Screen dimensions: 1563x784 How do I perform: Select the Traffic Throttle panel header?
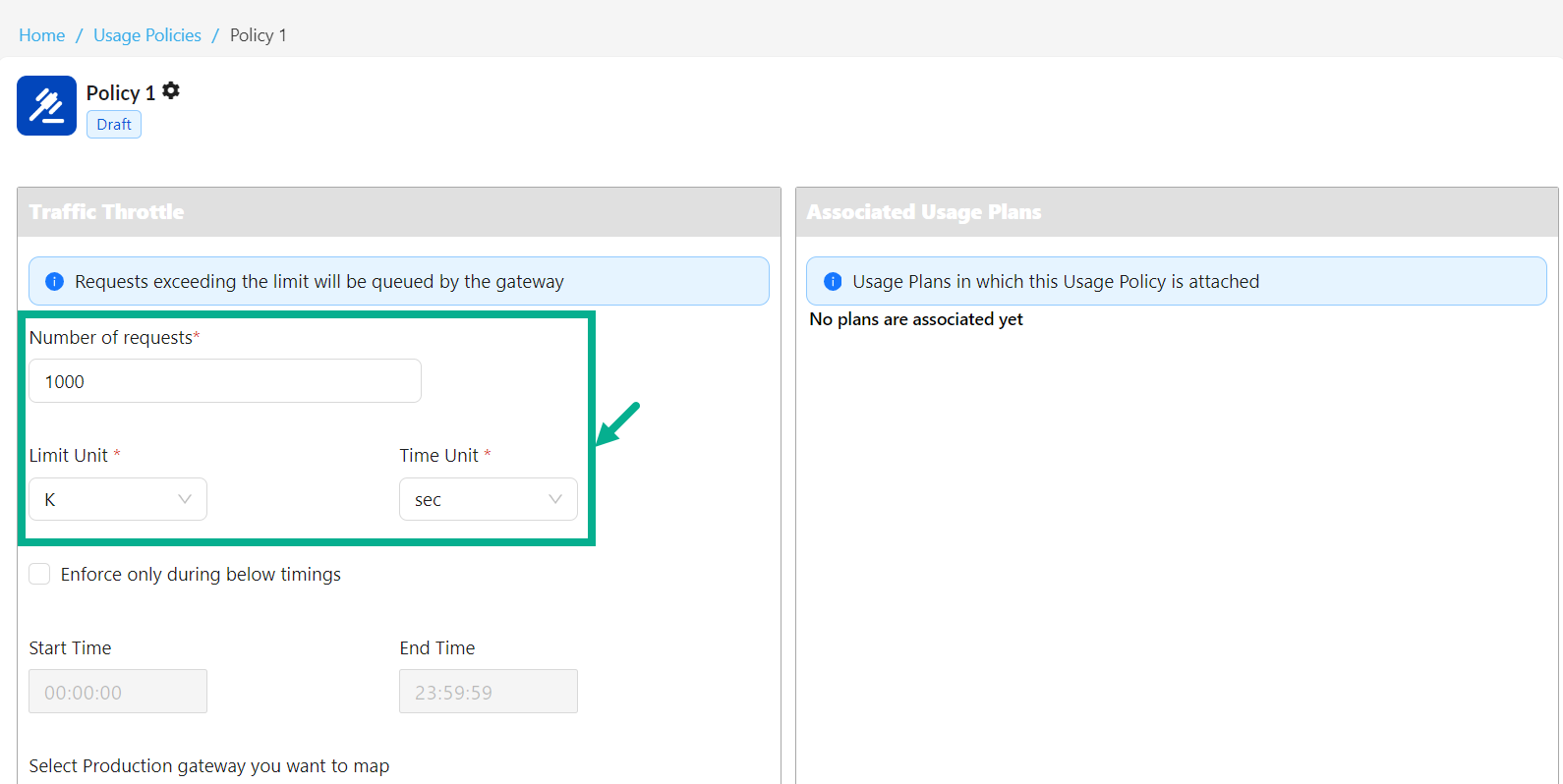click(x=106, y=212)
